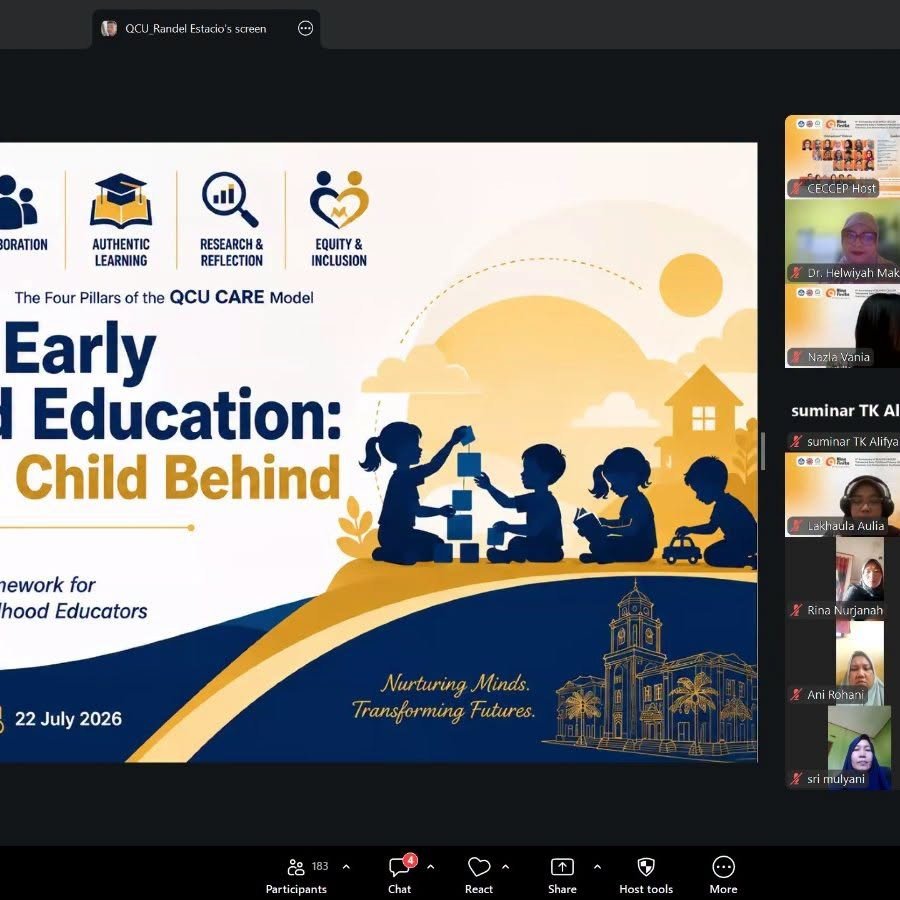This screenshot has width=900, height=900.
Task: Click the Authentic Learning graduation cap icon
Action: pos(121,201)
